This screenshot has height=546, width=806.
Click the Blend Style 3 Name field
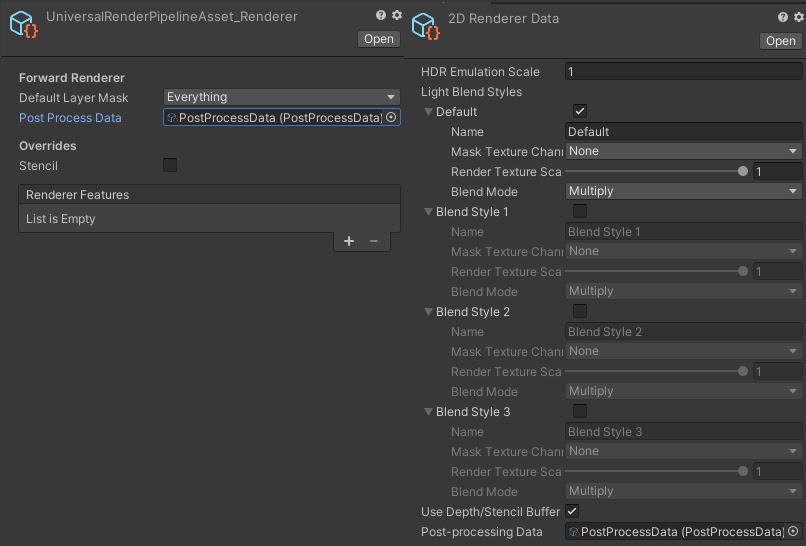pos(684,431)
